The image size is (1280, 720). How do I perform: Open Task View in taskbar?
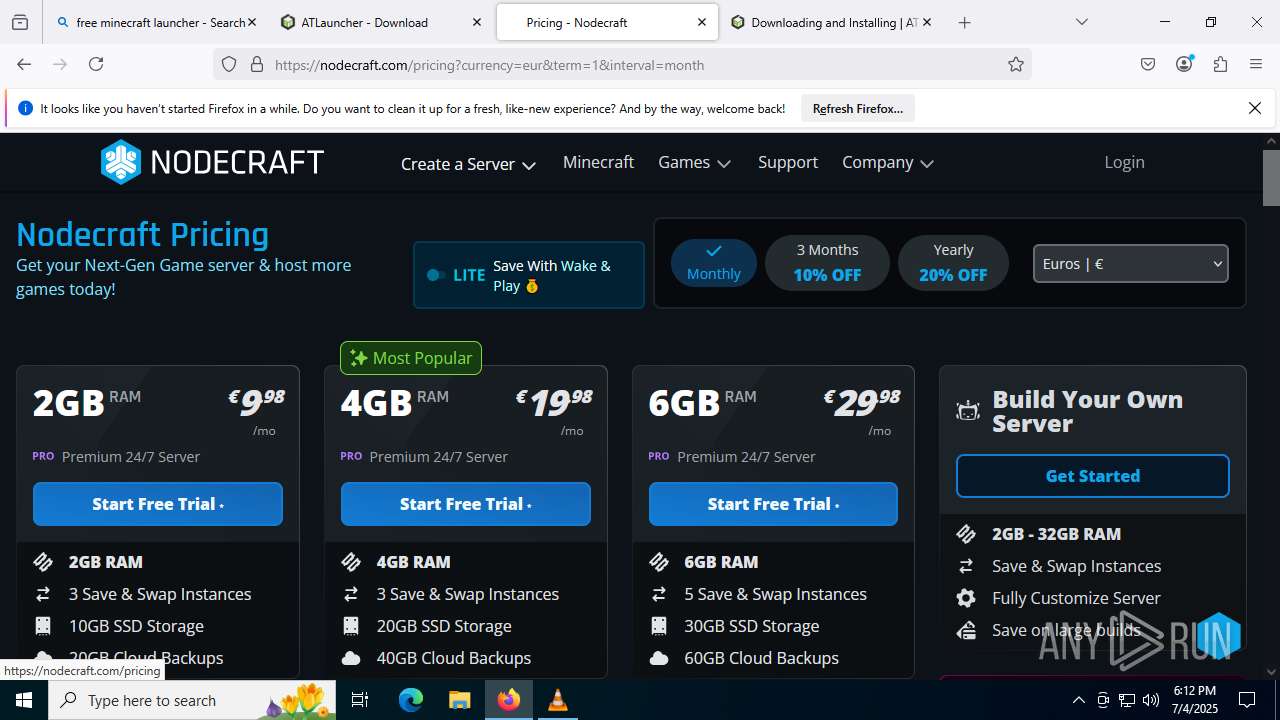360,700
